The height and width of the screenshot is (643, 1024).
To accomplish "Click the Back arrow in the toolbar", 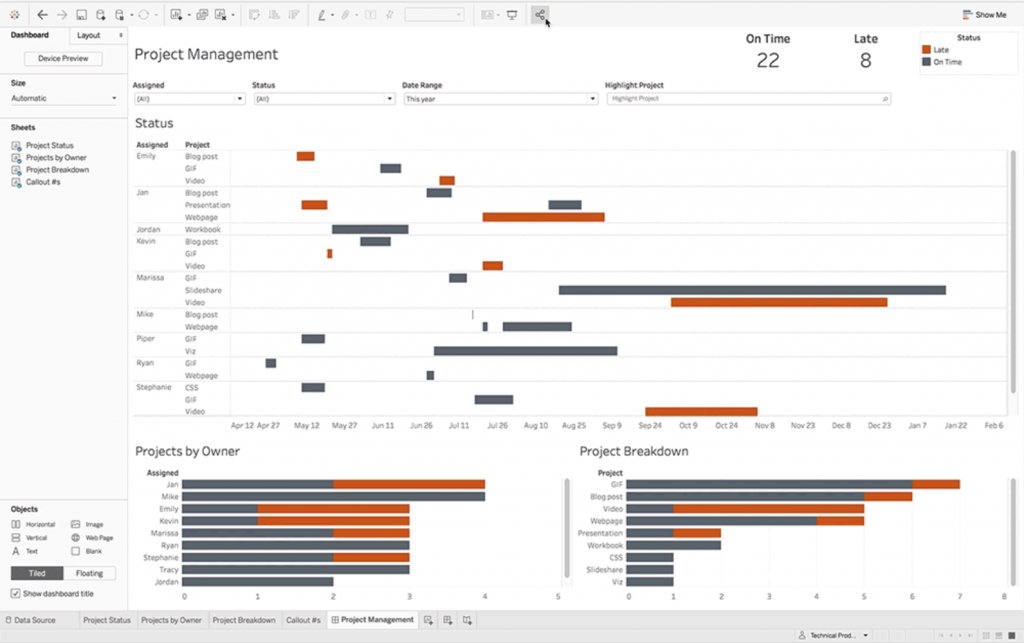I will (x=42, y=15).
